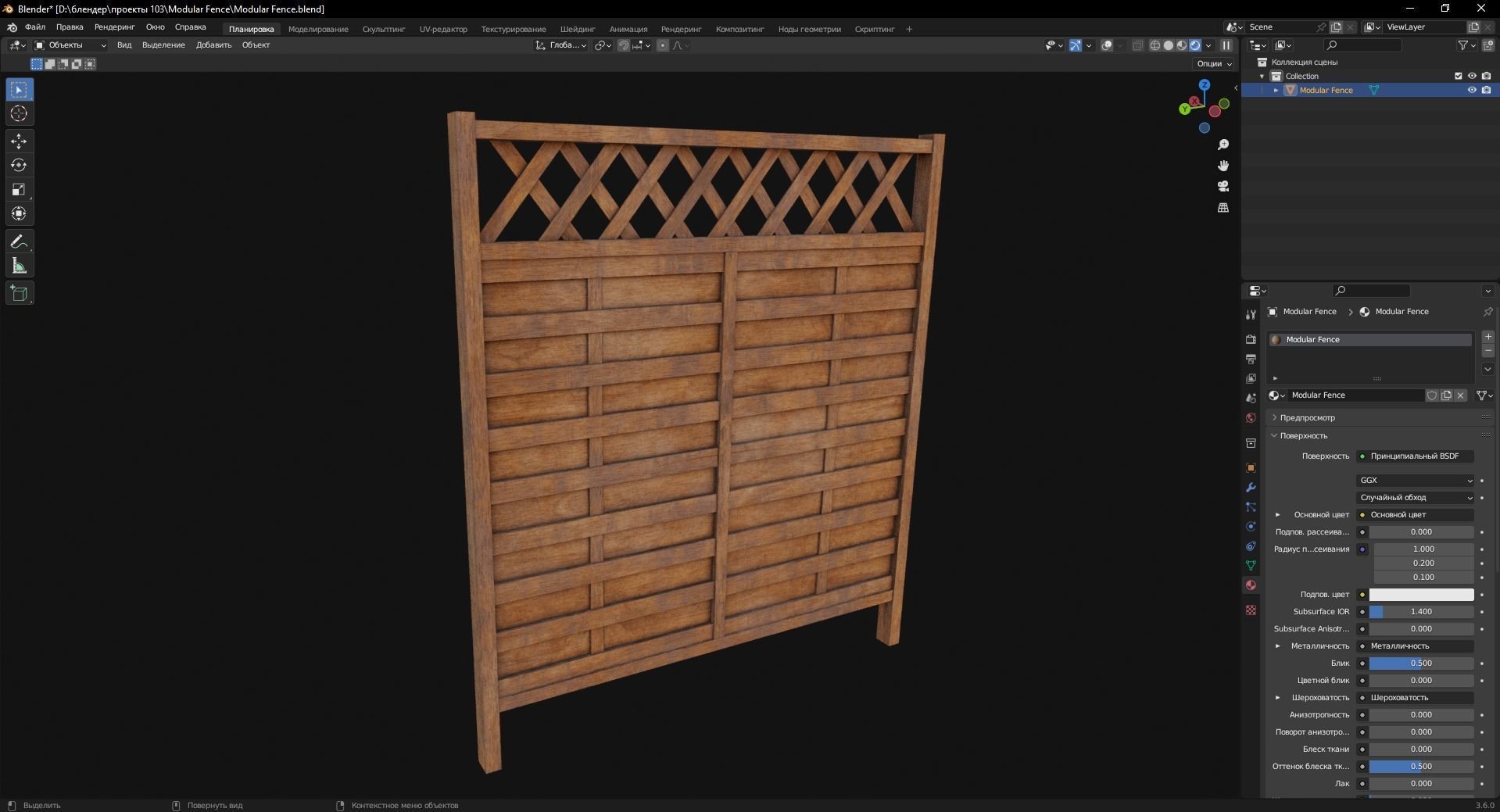The width and height of the screenshot is (1500, 812).
Task: Hide Collection in viewport via eye icon
Action: 1472,77
